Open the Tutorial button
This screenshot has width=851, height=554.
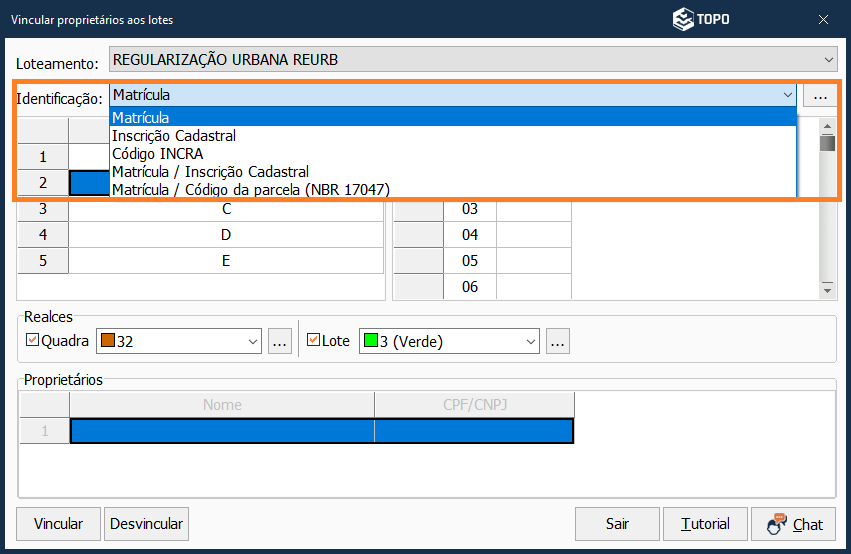[x=705, y=524]
